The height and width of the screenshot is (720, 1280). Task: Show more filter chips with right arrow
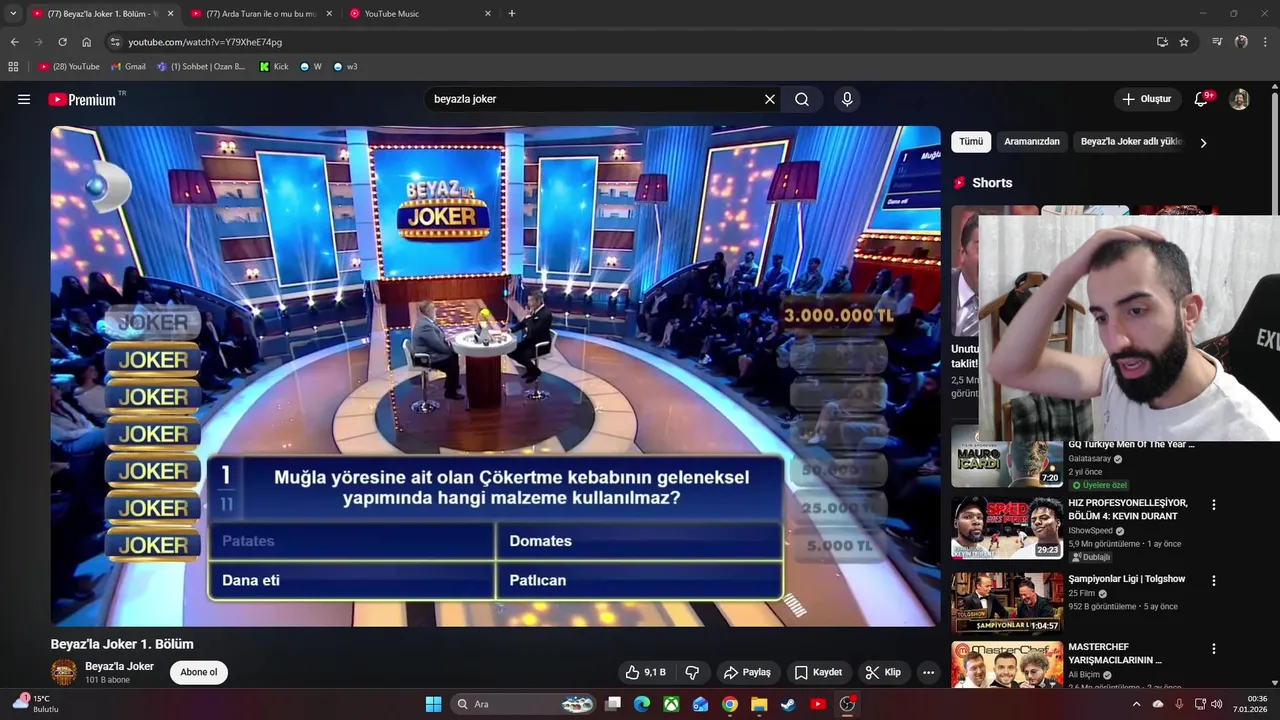pos(1203,143)
